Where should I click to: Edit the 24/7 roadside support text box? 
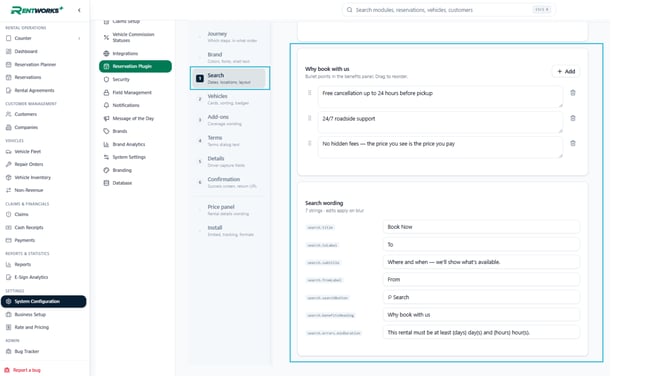(440, 122)
